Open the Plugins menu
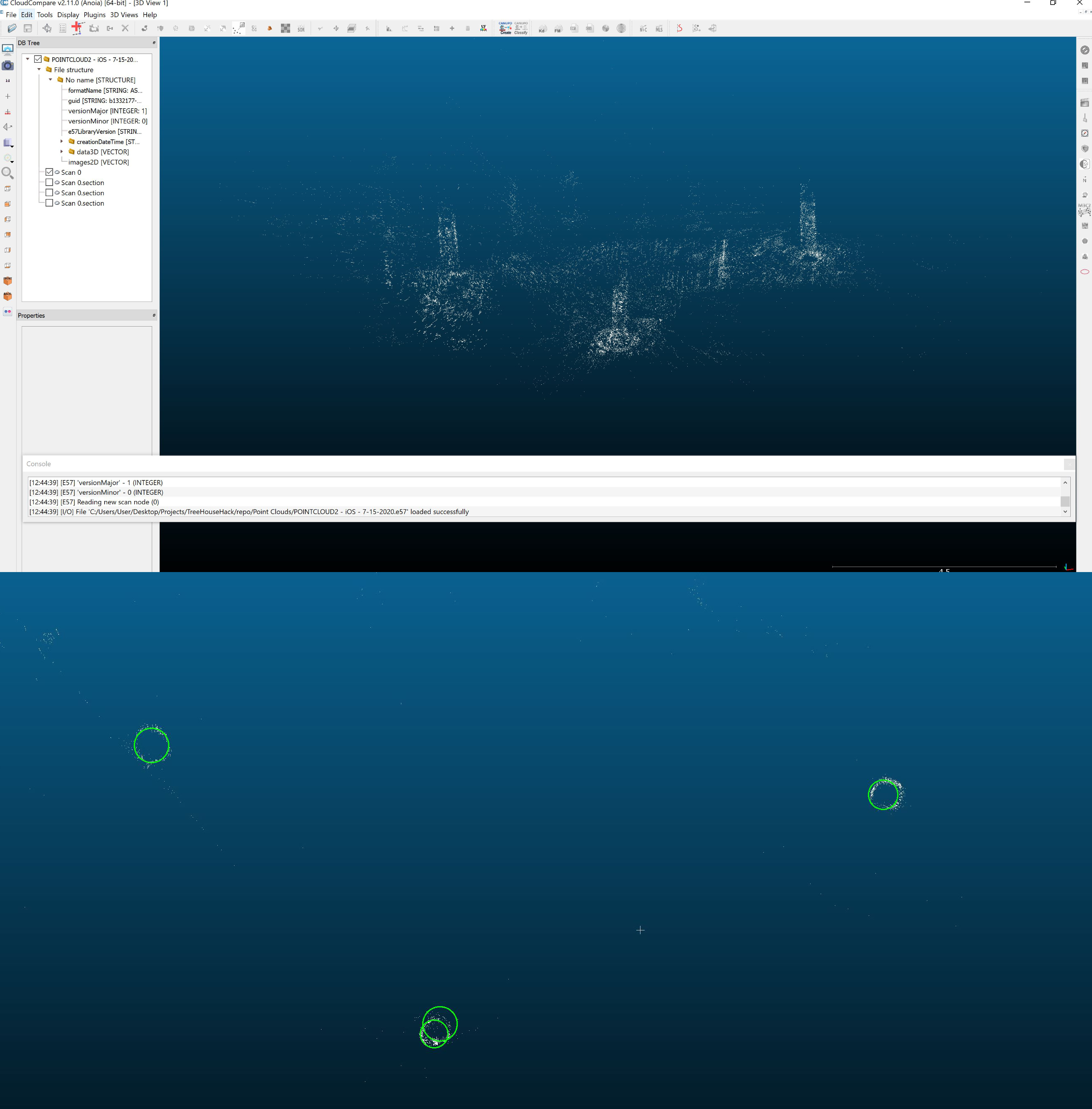This screenshot has width=1092, height=1109. [x=94, y=15]
